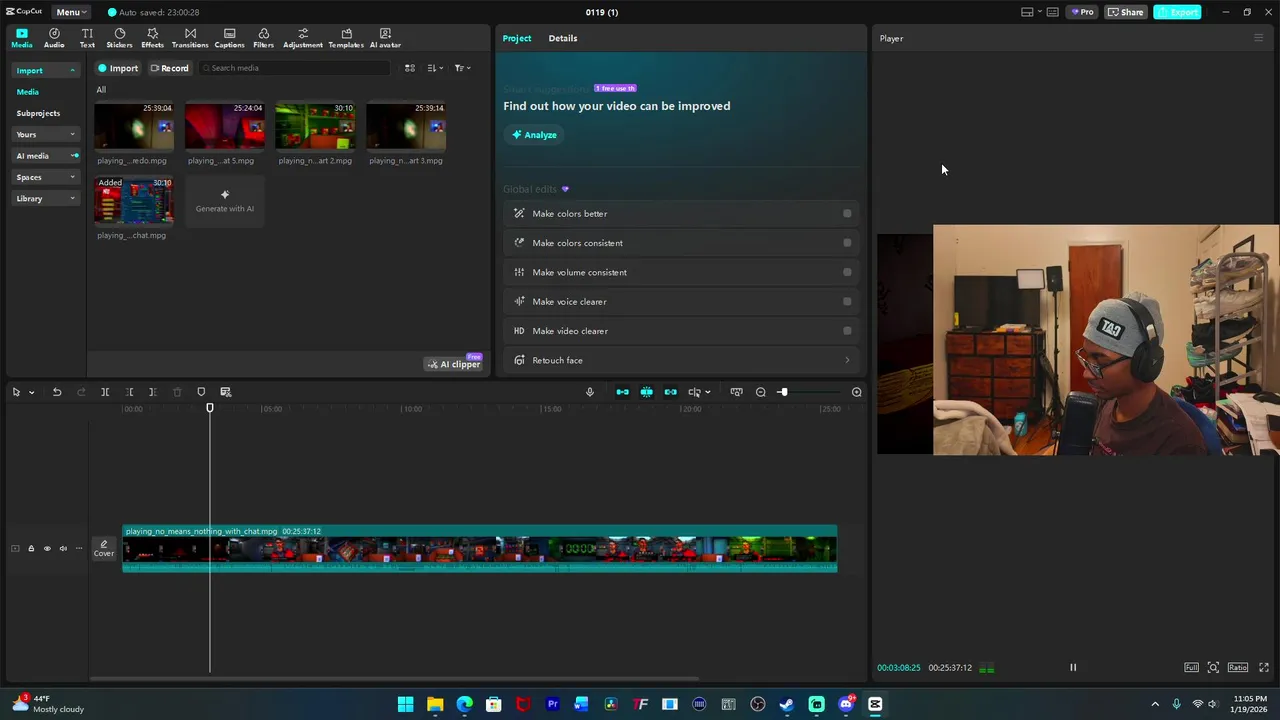Open the Text panel
Viewport: 1280px width, 720px height.
(87, 38)
